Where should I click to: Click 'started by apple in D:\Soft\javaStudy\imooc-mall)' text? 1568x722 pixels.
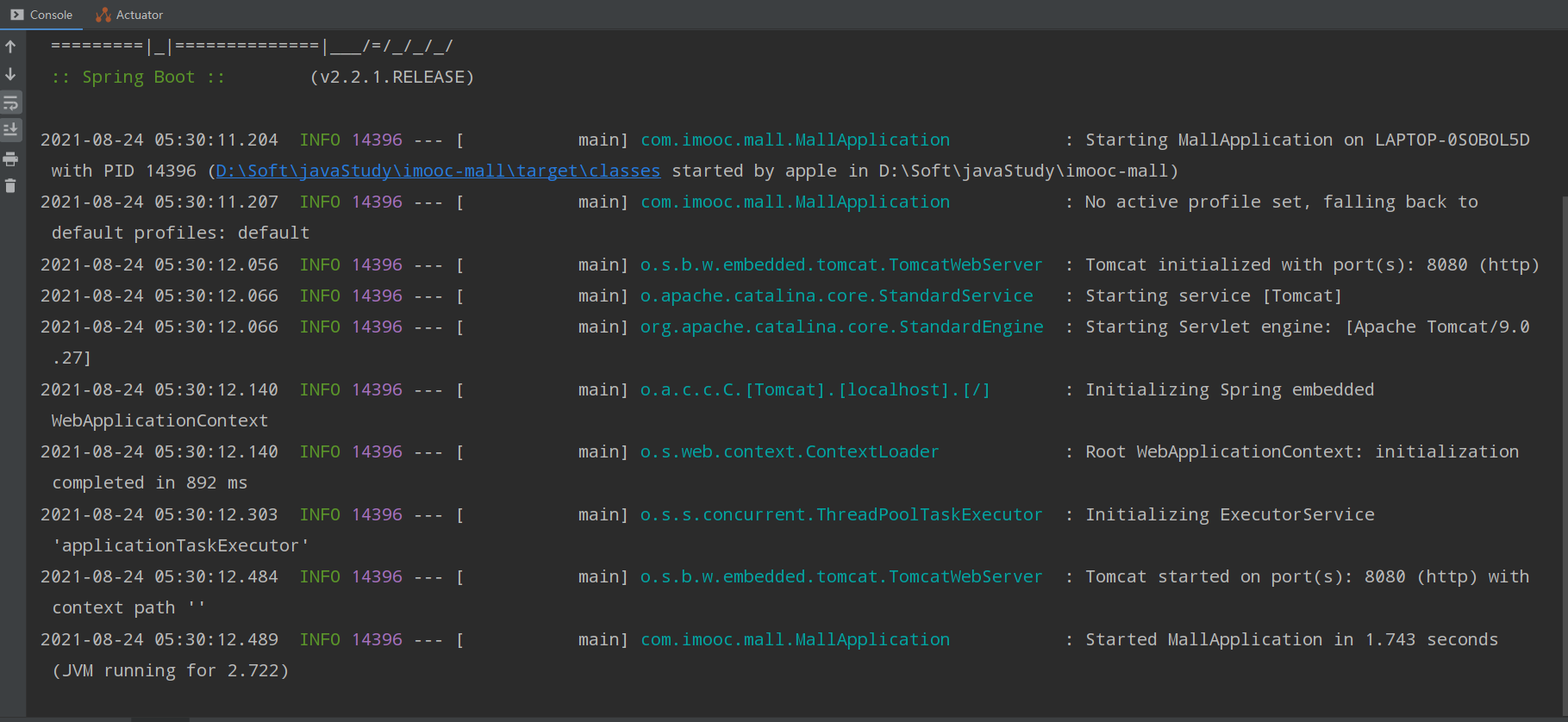[925, 171]
